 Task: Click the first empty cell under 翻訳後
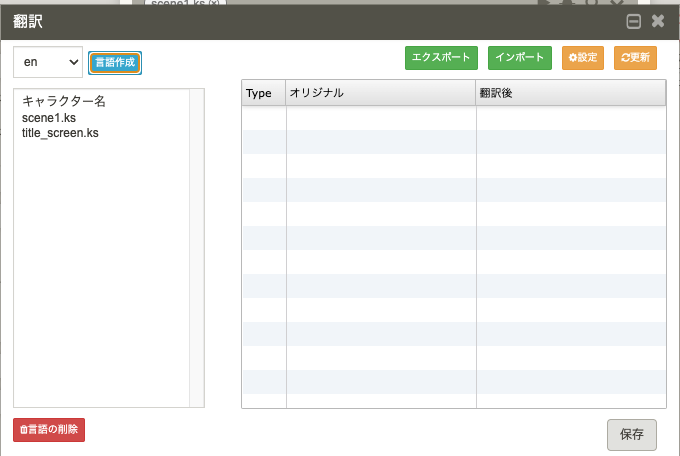coord(570,118)
